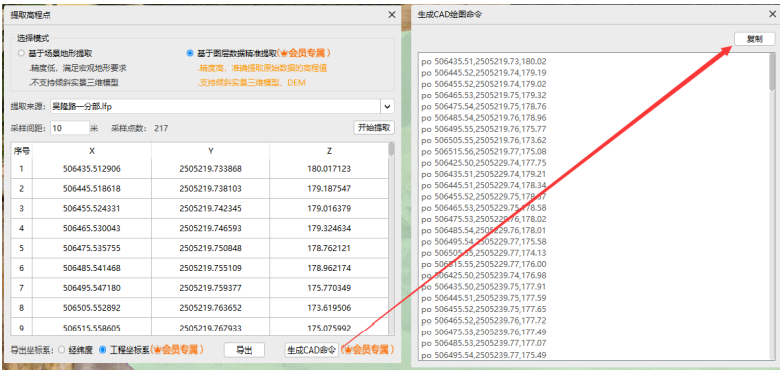Click command line po 506435.51,2505219.73,180.02
The width and height of the screenshot is (780, 372).
click(x=484, y=62)
